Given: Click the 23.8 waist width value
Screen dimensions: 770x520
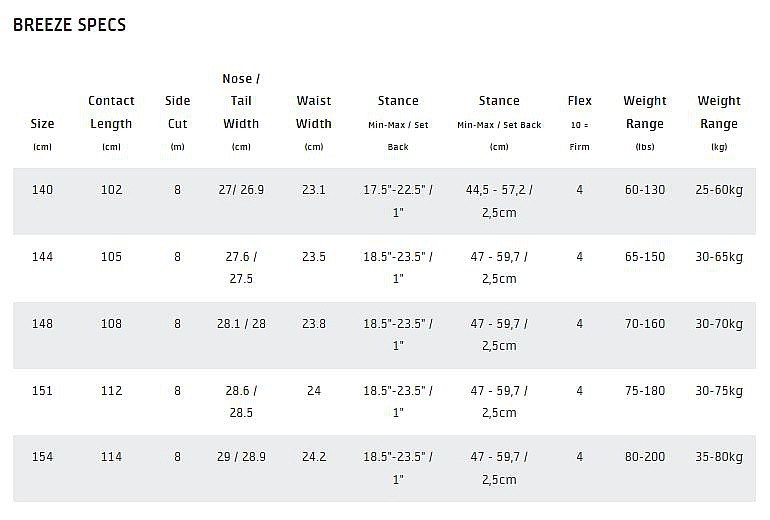Looking at the screenshot, I should tap(314, 324).
